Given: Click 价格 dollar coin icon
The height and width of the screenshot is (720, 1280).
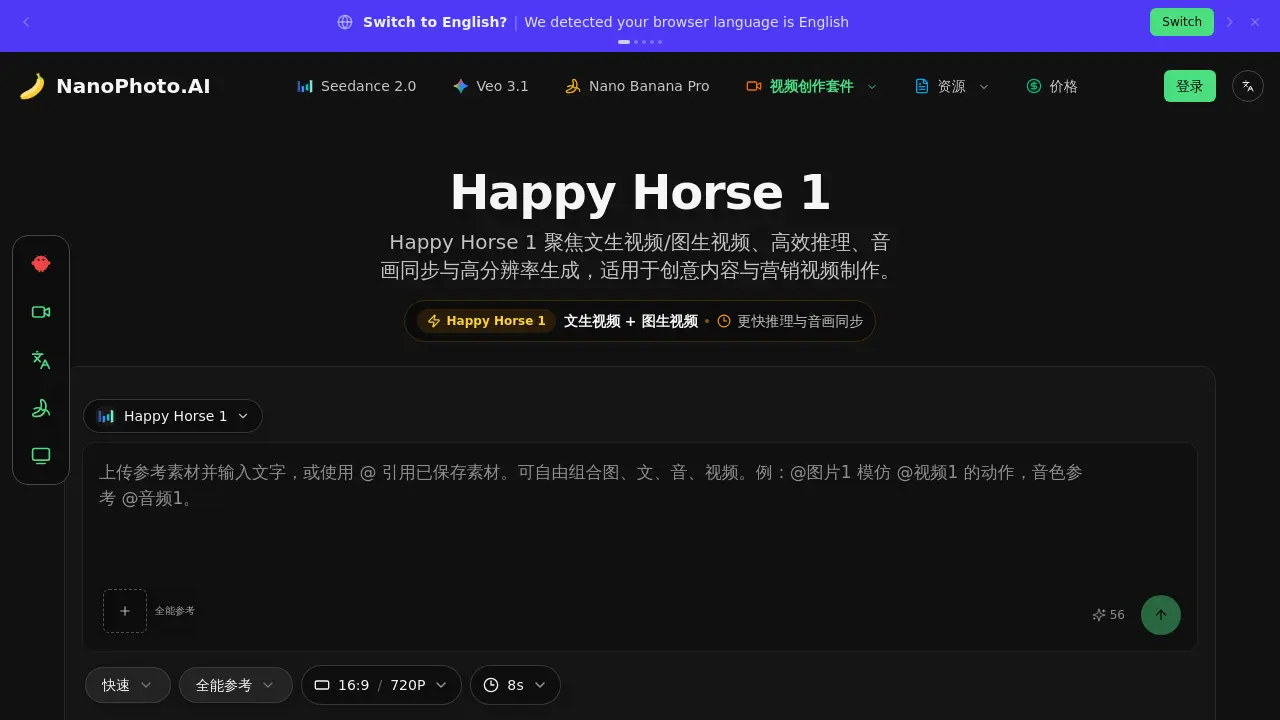Looking at the screenshot, I should [1034, 86].
